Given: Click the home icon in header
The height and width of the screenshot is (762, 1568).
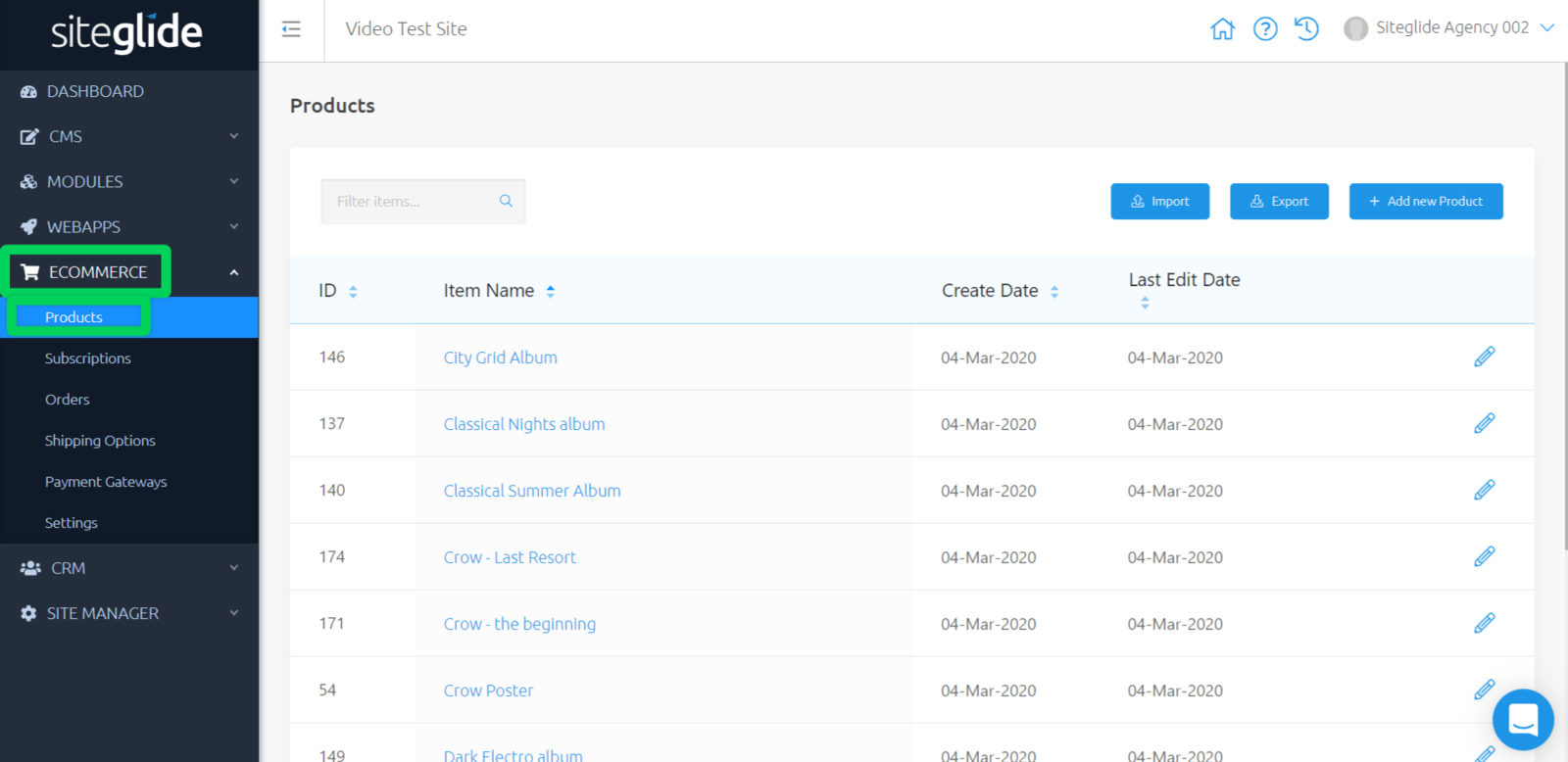Looking at the screenshot, I should [x=1222, y=29].
